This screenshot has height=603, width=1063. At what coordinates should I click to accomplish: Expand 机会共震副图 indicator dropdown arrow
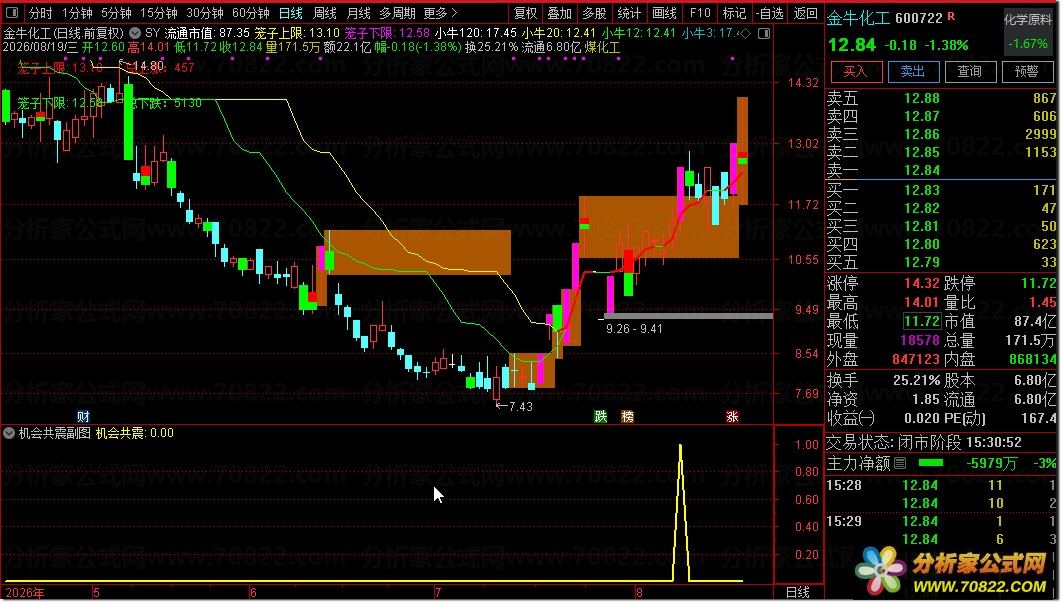(x=9, y=433)
